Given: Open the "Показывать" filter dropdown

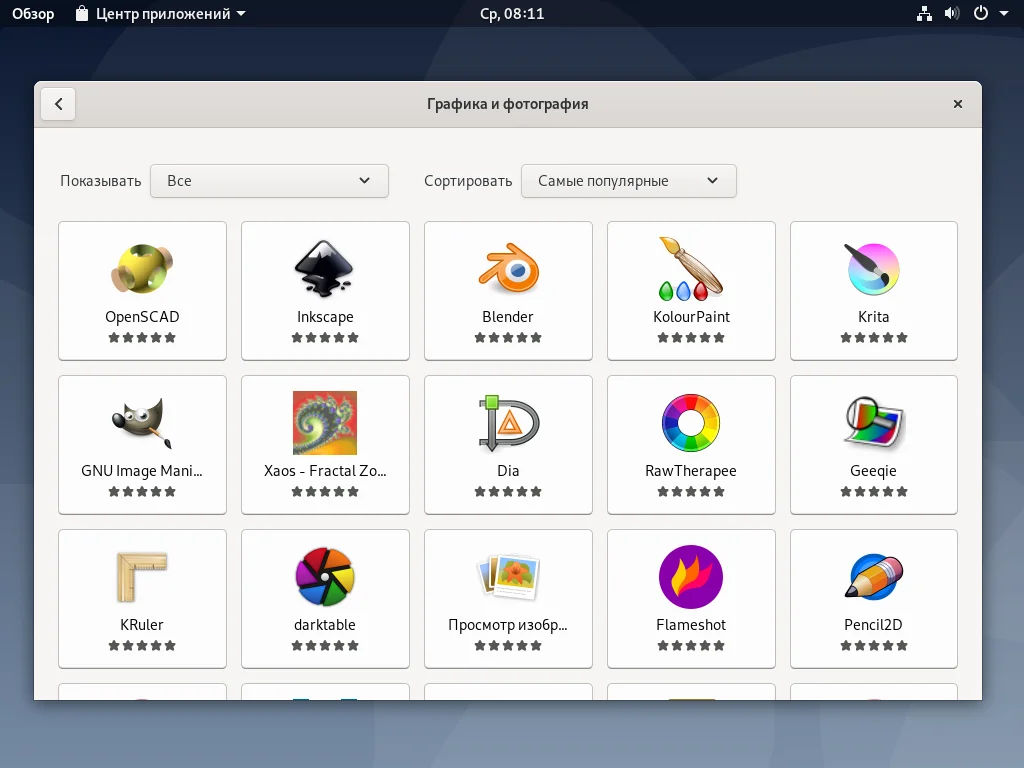Looking at the screenshot, I should pyautogui.click(x=269, y=181).
